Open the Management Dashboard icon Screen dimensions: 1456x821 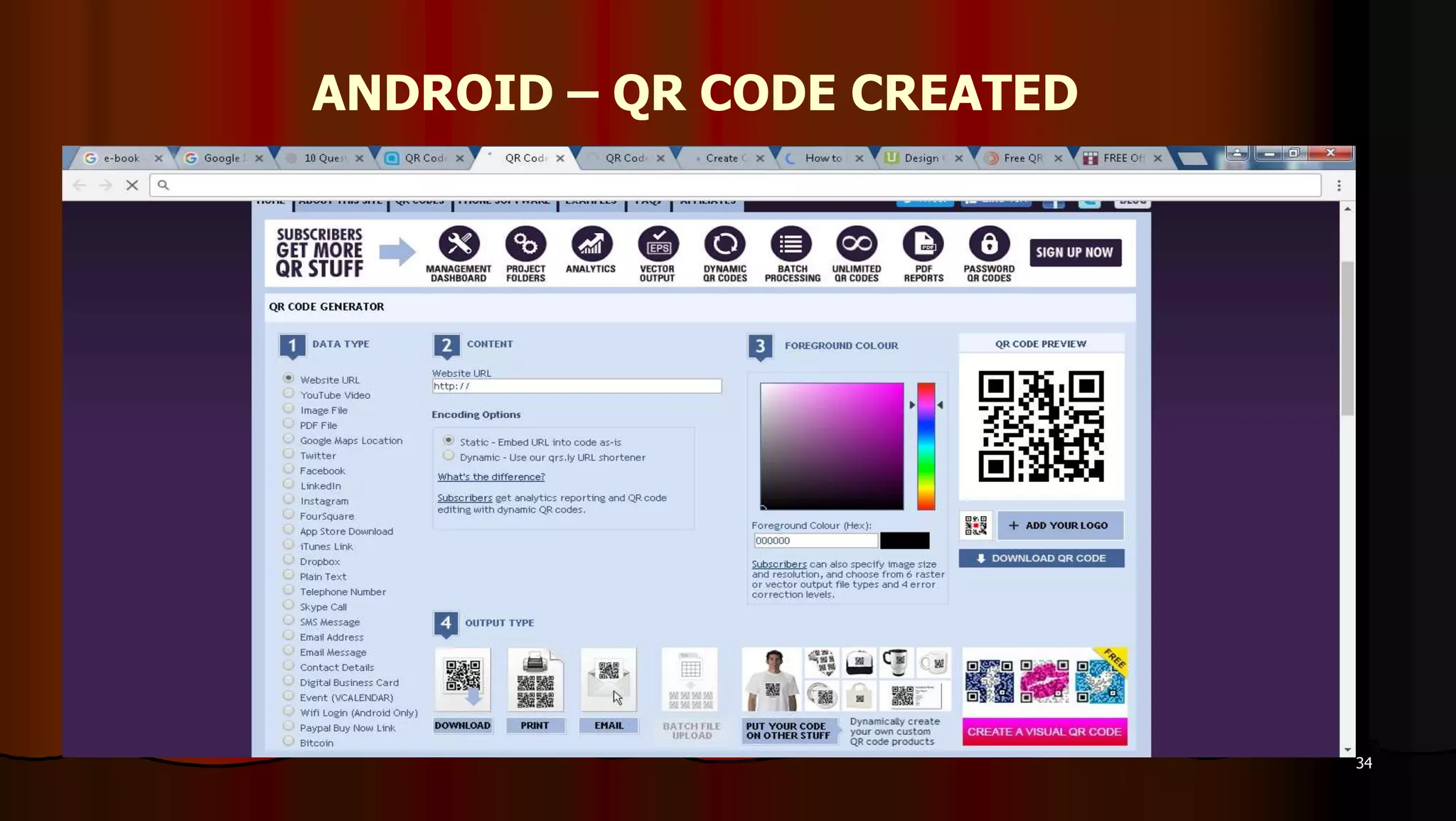459,244
